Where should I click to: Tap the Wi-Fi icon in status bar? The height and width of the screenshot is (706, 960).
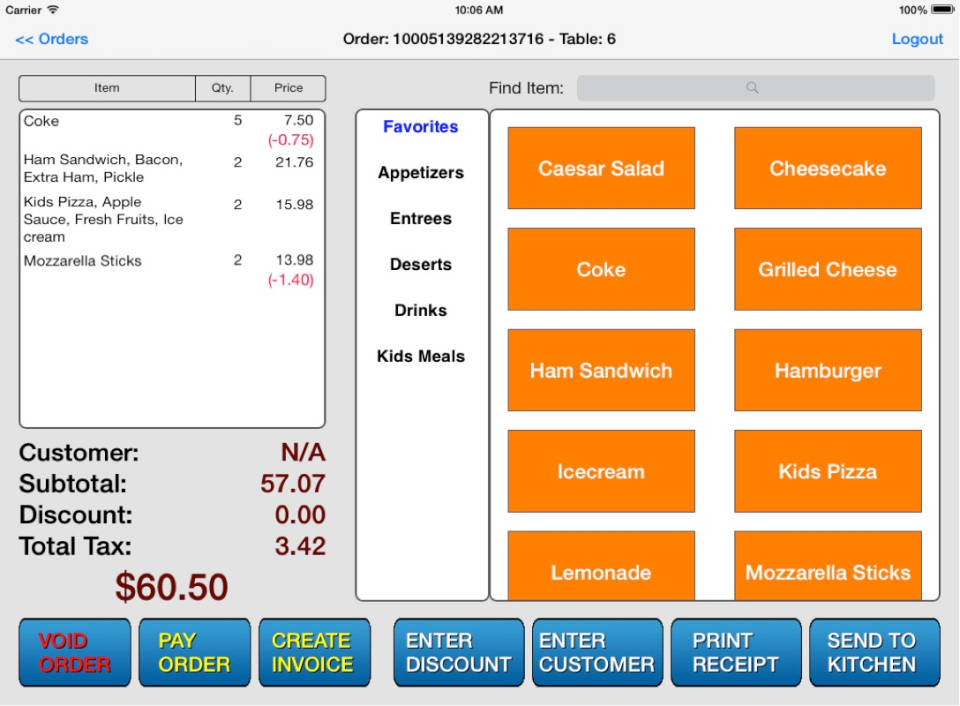click(53, 10)
